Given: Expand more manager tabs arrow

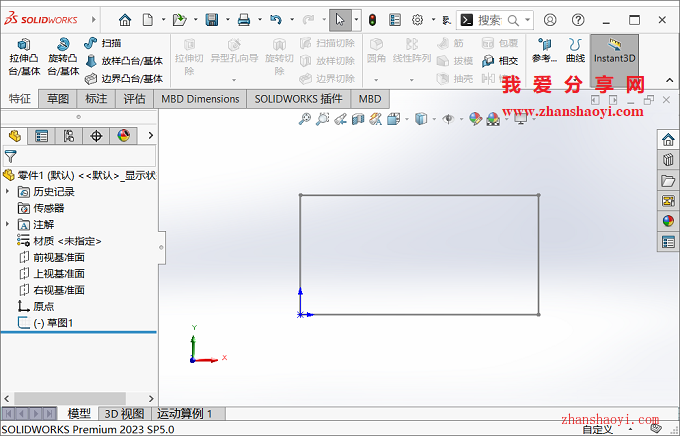Looking at the screenshot, I should coord(150,135).
